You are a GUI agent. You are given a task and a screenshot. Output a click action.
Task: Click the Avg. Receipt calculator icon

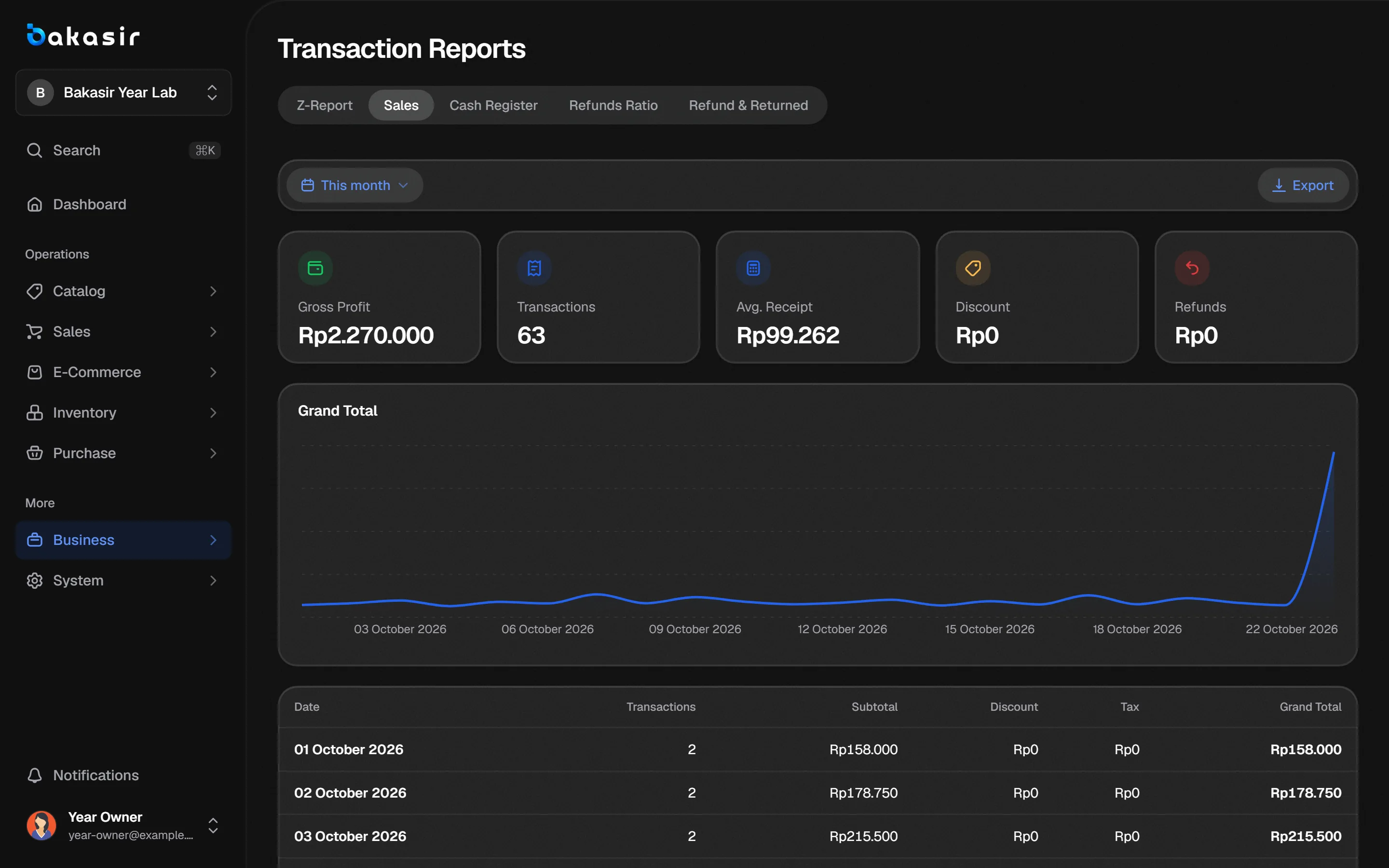[x=754, y=268]
